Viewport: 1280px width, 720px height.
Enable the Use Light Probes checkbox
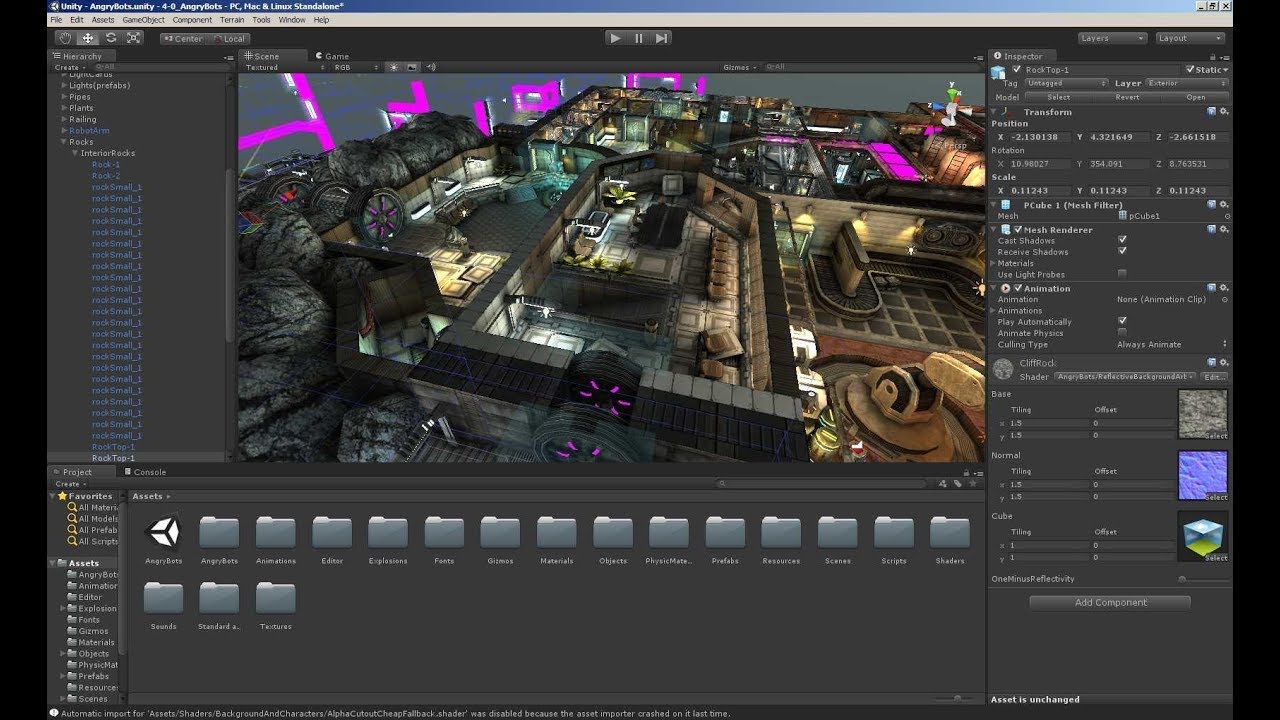coord(1122,274)
